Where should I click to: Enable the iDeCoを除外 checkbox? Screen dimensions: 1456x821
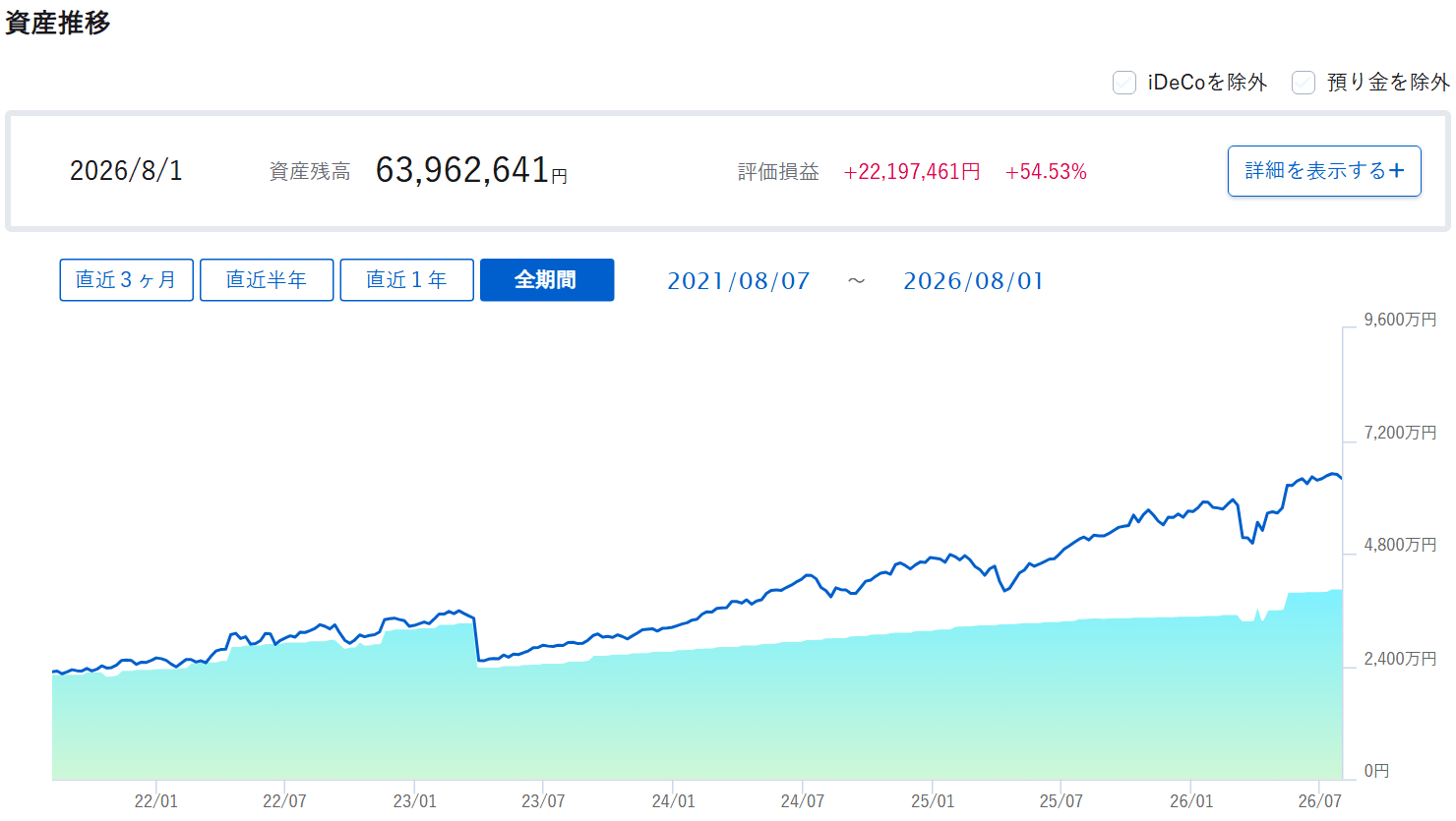[1124, 83]
